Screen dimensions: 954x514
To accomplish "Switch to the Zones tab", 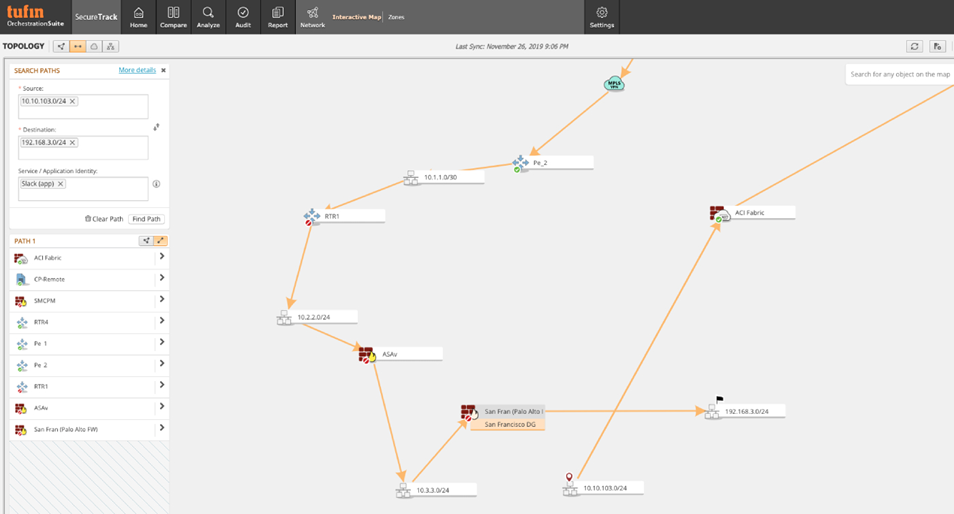I will click(x=397, y=17).
